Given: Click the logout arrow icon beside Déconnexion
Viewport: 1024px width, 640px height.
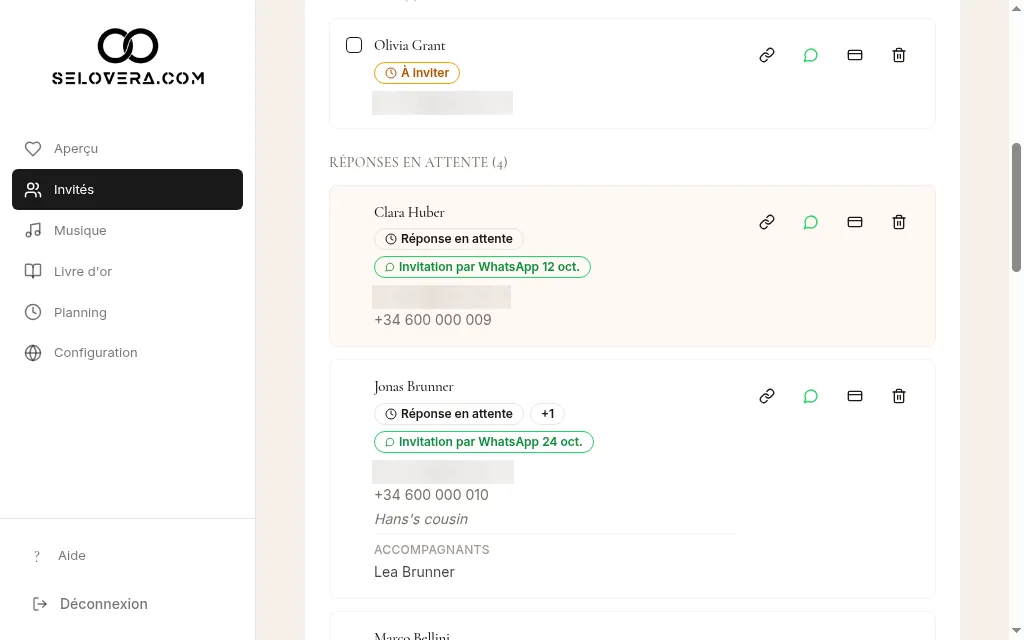Looking at the screenshot, I should [x=40, y=604].
